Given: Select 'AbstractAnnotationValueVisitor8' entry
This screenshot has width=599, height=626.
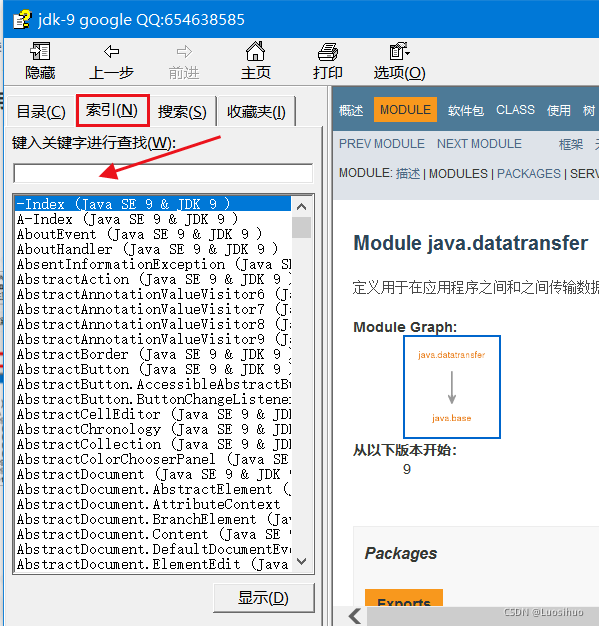Looking at the screenshot, I should pyautogui.click(x=153, y=324).
